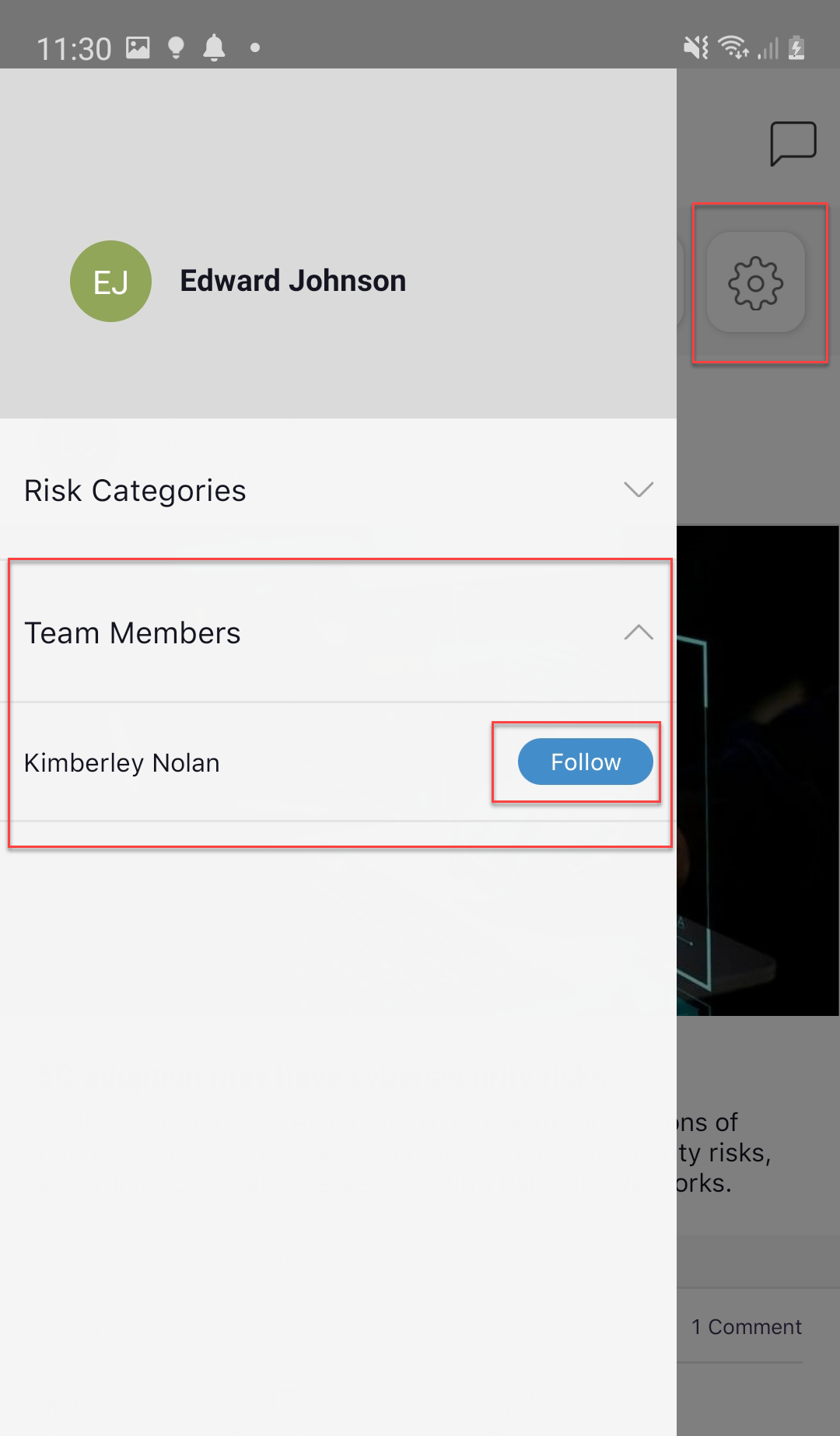Collapse Team Members with the up chevron

639,632
